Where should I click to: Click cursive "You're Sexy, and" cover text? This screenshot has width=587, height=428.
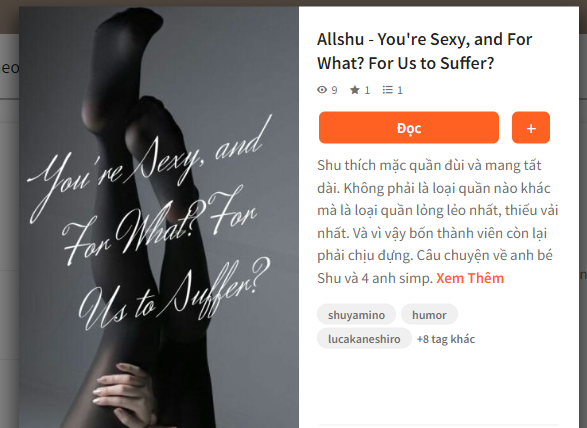(150, 169)
